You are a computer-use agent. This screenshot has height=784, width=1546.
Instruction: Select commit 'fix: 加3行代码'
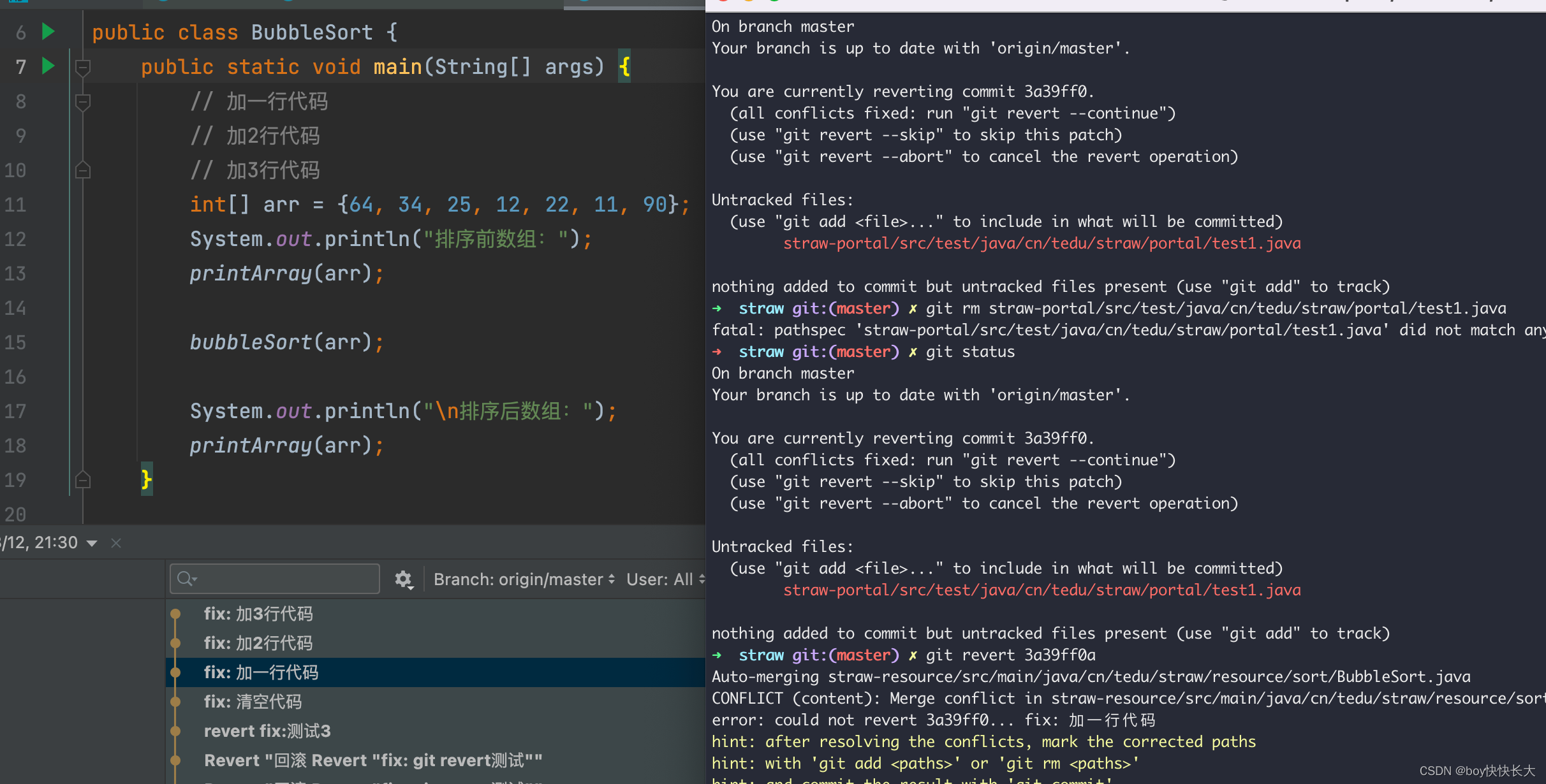258,614
